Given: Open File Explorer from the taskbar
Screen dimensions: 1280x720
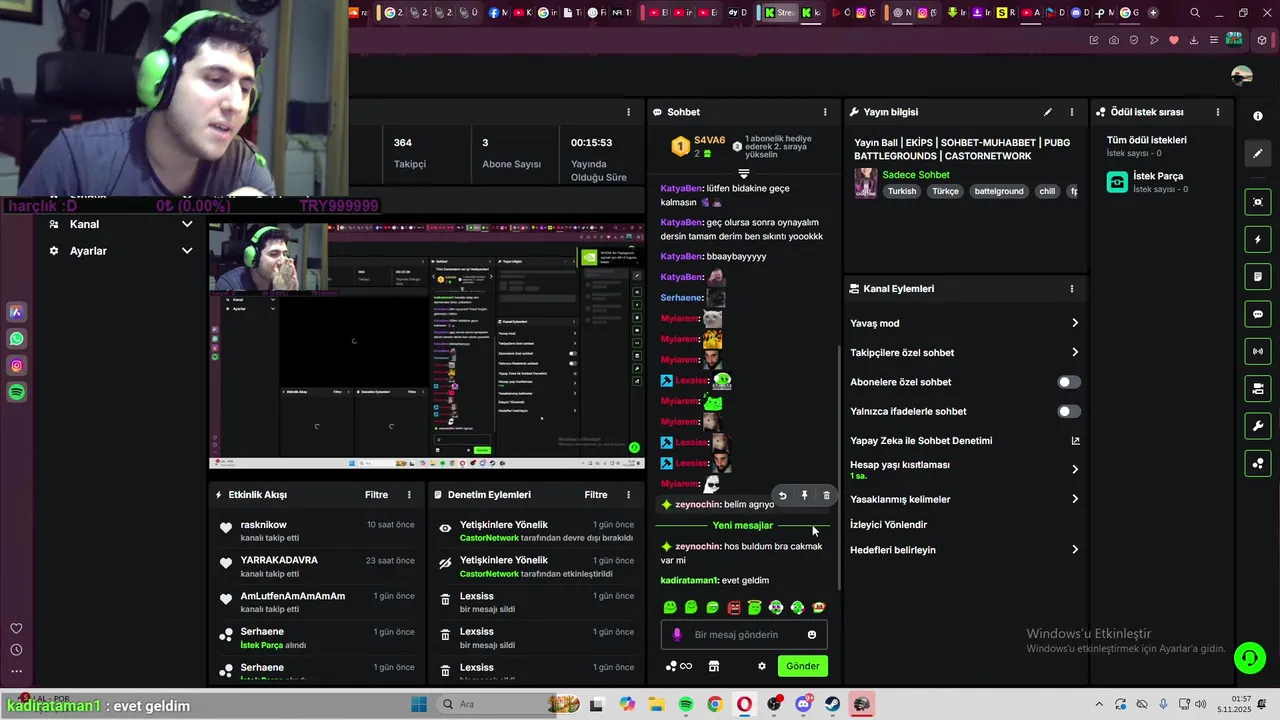Looking at the screenshot, I should 656,704.
